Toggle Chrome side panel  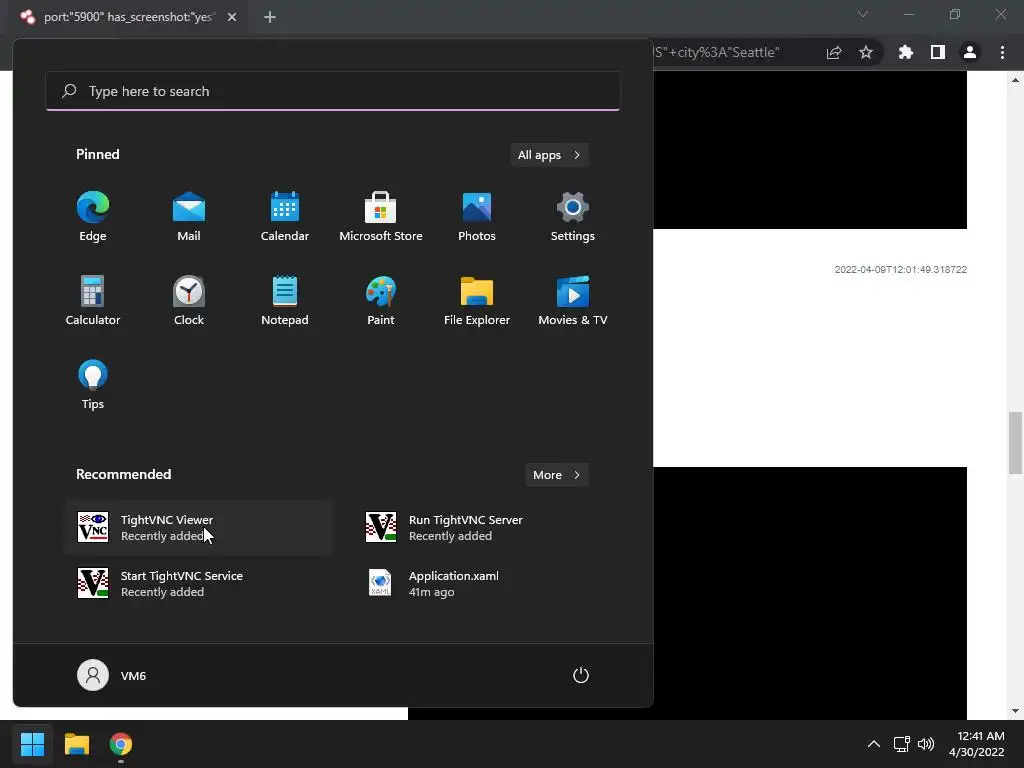[x=938, y=53]
